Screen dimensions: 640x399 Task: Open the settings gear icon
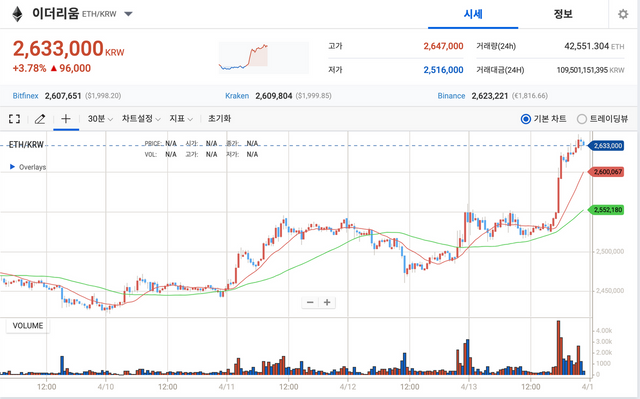623,14
